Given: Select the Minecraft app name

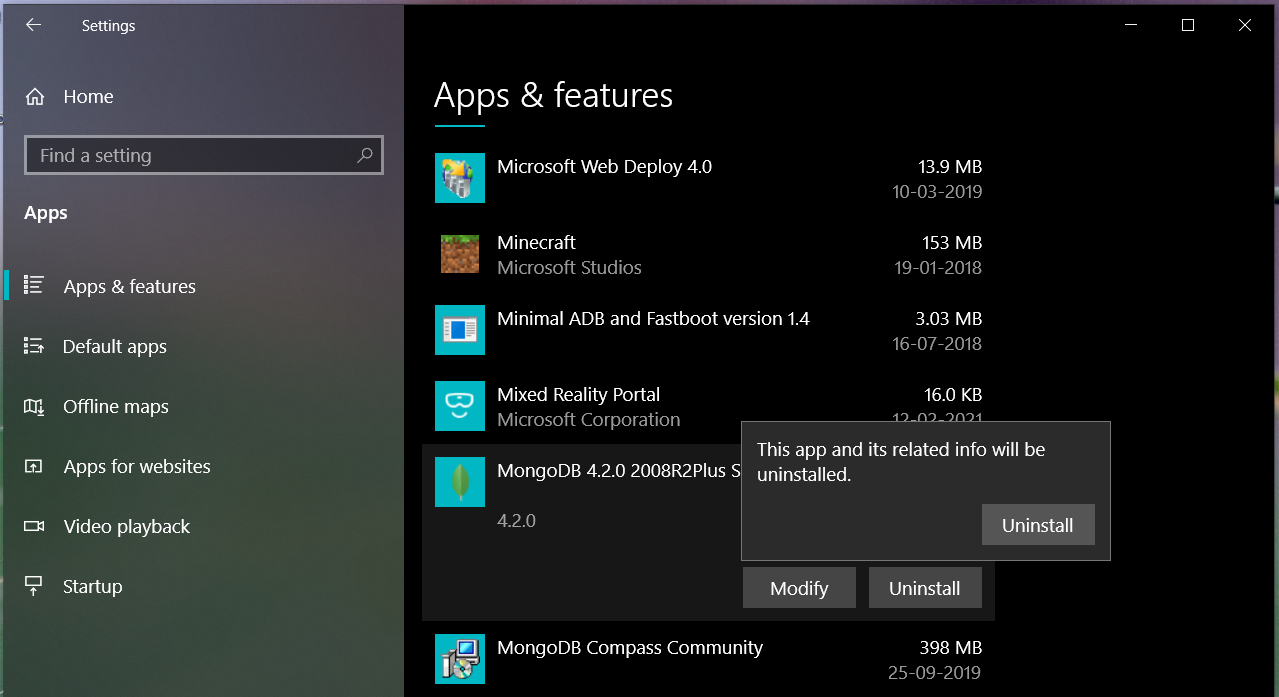Looking at the screenshot, I should (x=536, y=243).
